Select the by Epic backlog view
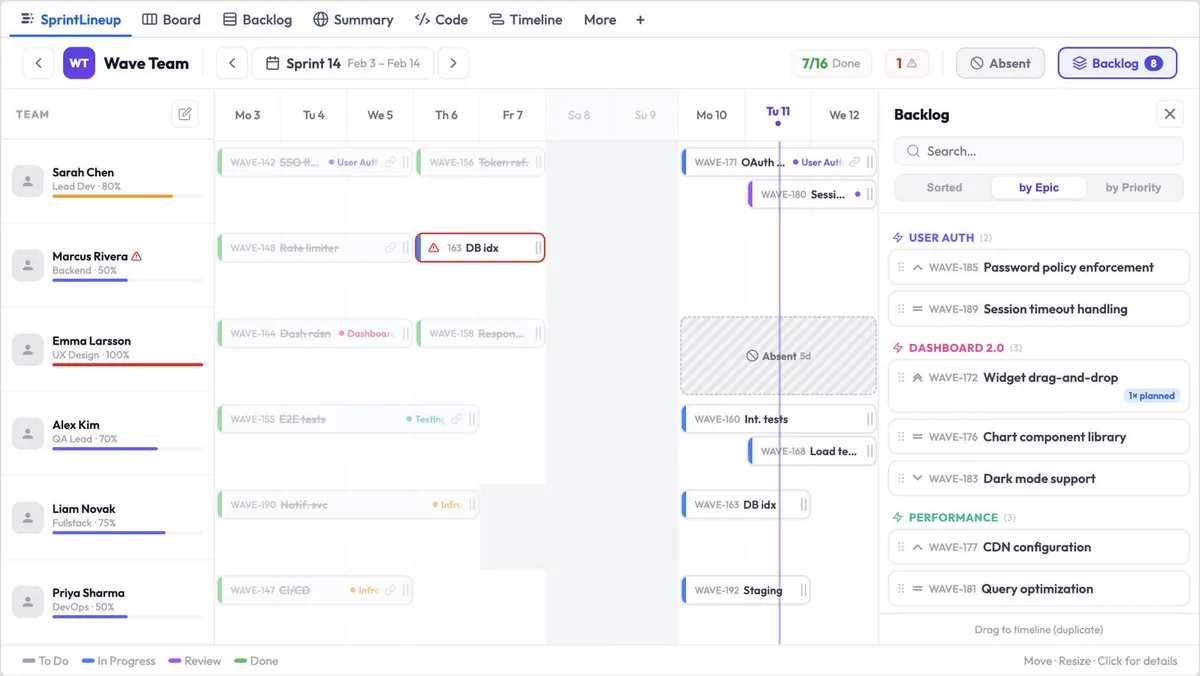 [1039, 187]
